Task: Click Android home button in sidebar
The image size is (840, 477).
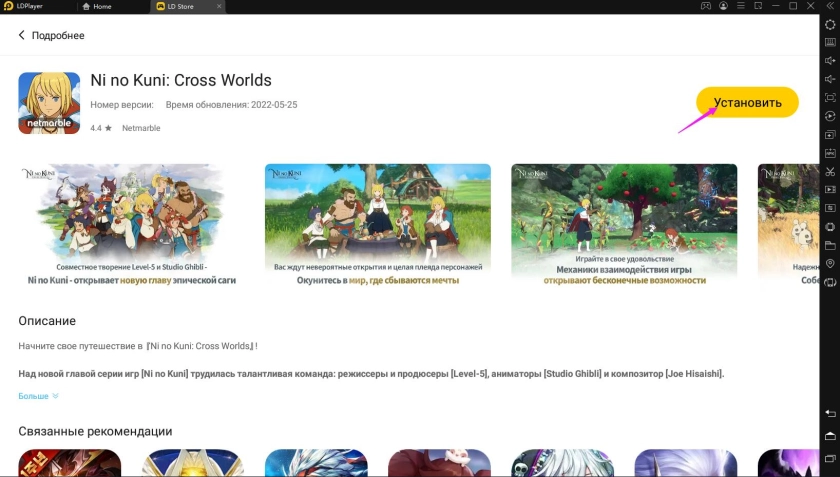Action: tap(830, 436)
